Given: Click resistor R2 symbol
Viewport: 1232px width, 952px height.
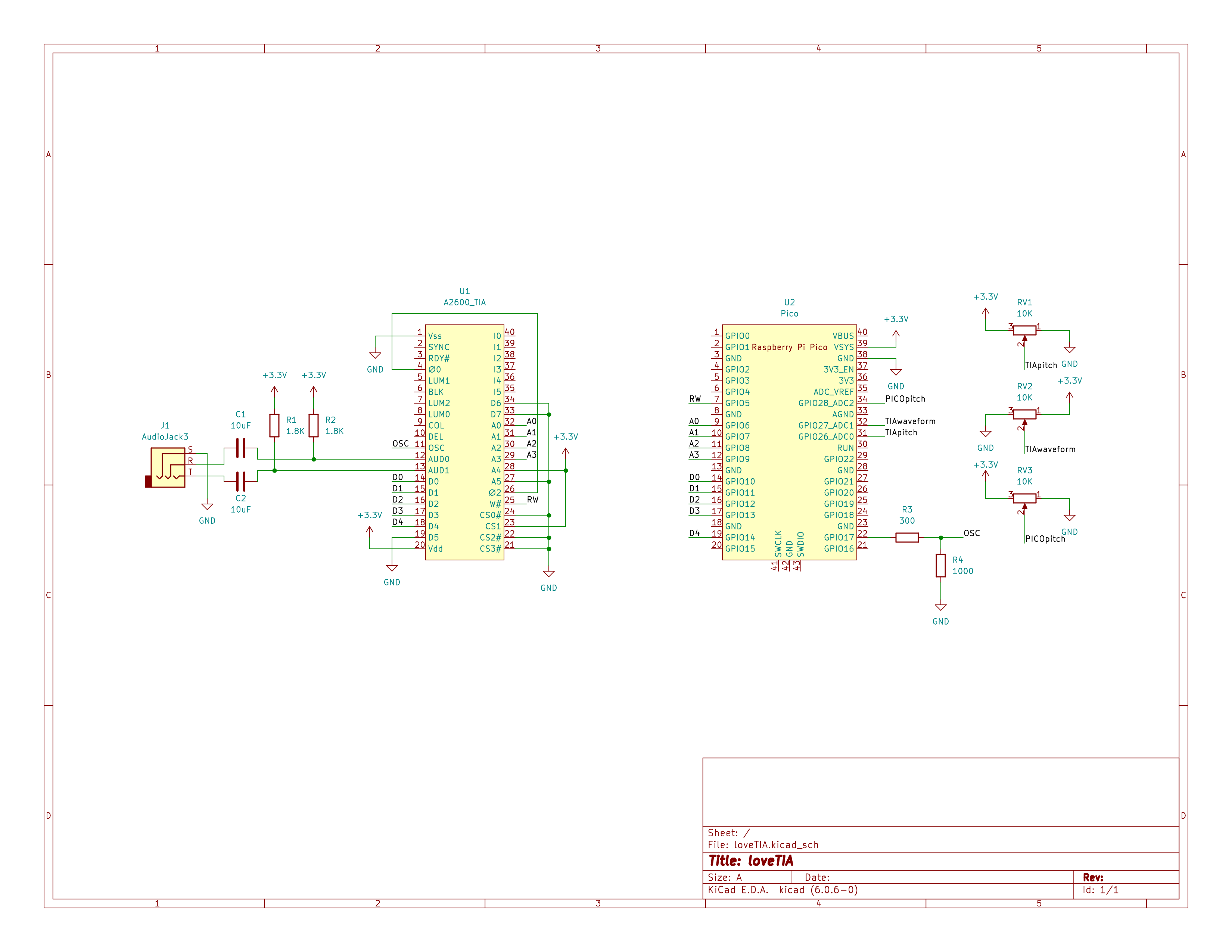Looking at the screenshot, I should [x=314, y=425].
